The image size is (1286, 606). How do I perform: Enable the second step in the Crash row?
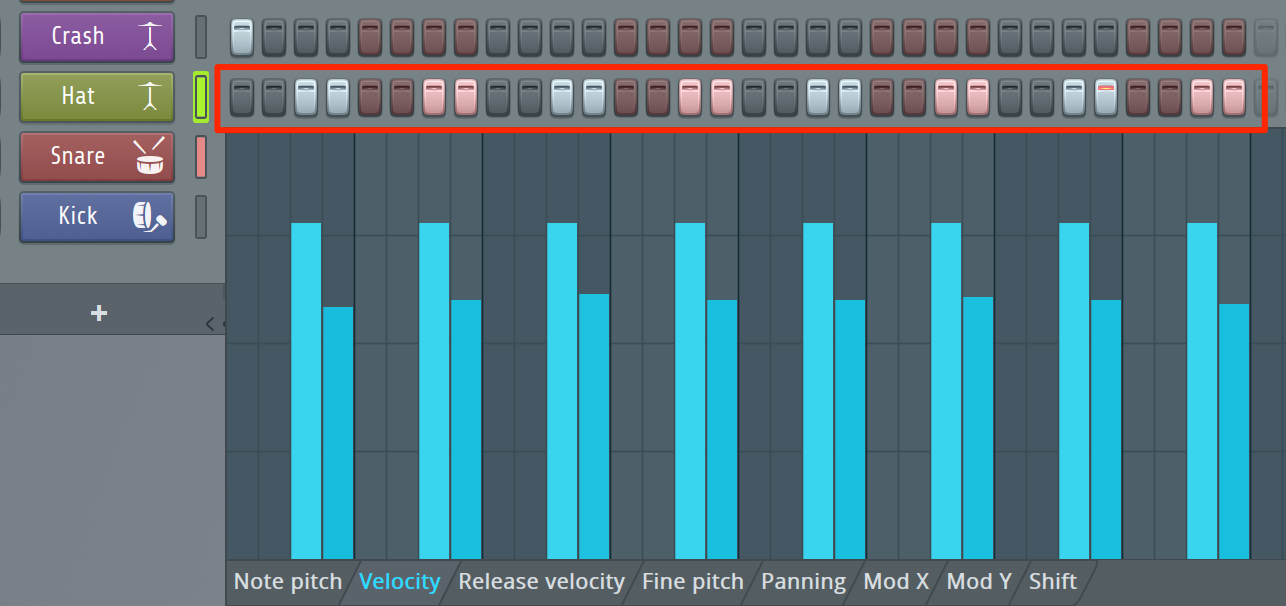click(274, 37)
